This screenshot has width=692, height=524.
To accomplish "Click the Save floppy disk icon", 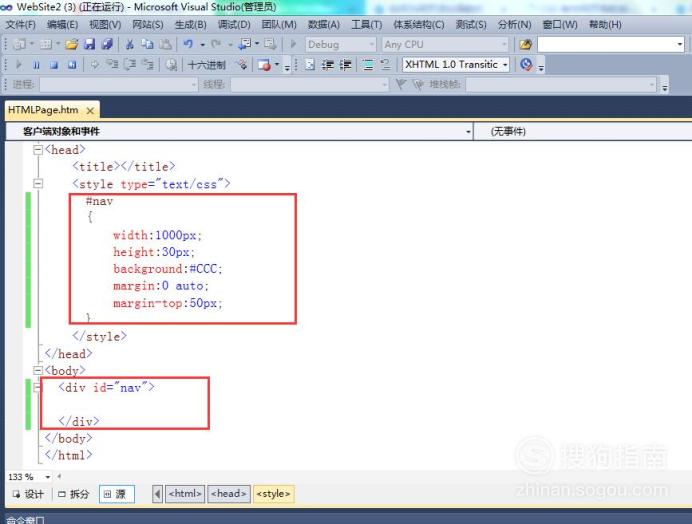I will 90,44.
